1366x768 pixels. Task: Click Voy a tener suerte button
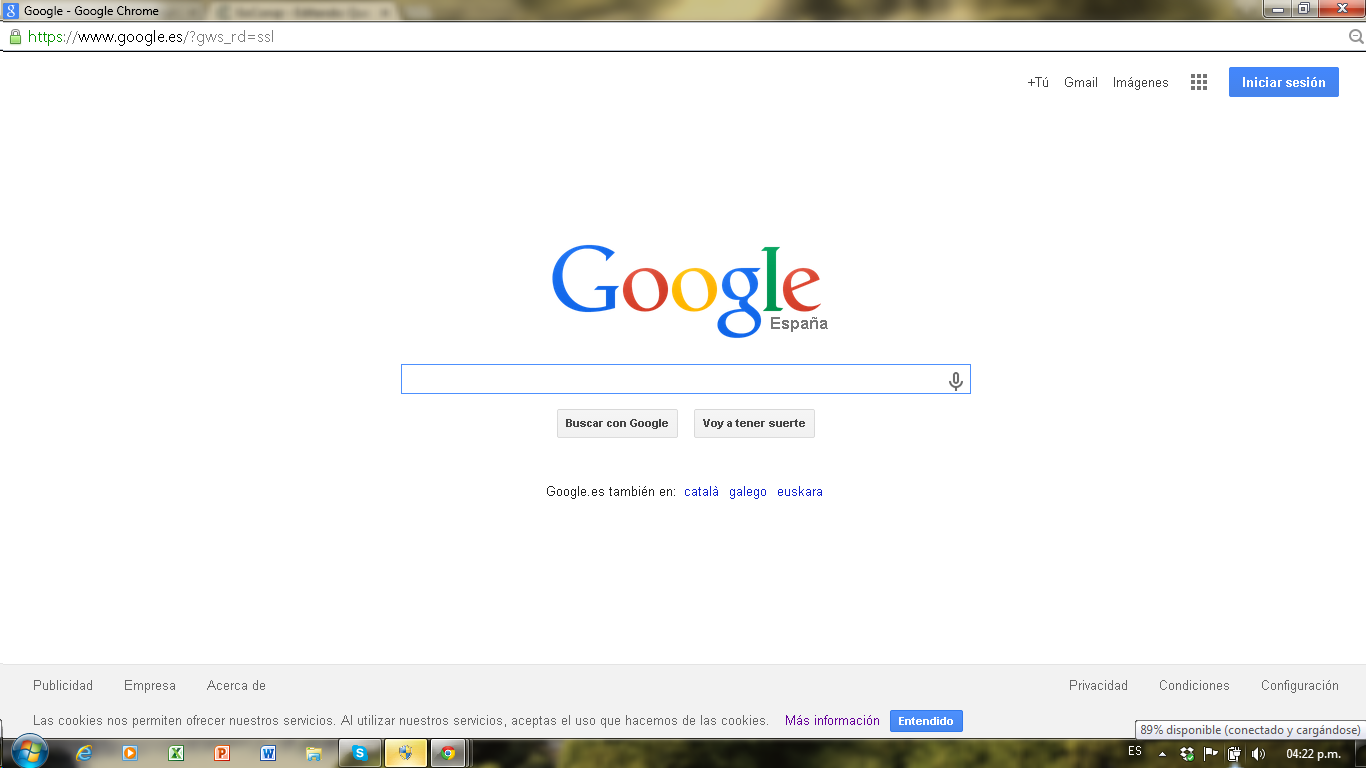pos(754,423)
